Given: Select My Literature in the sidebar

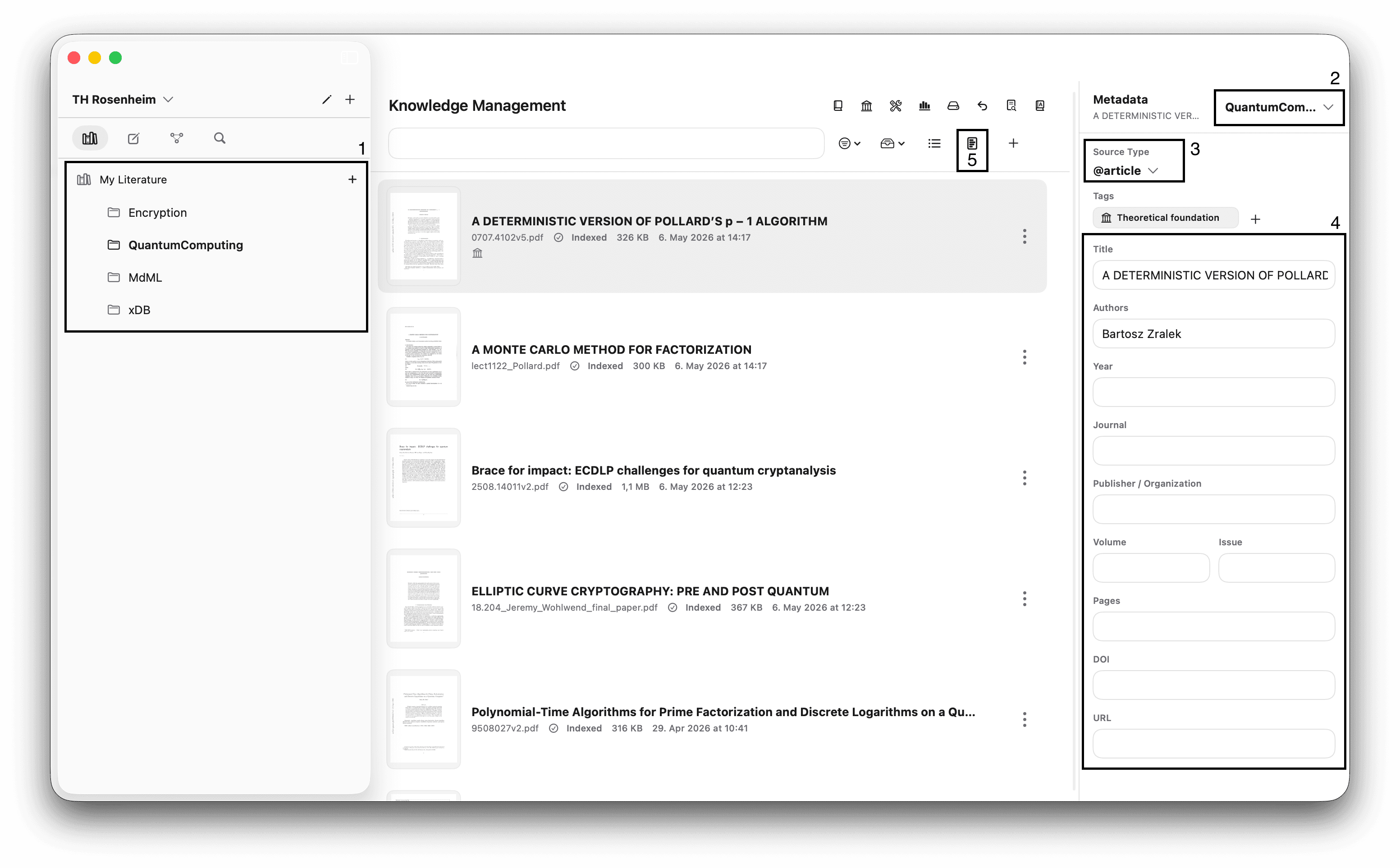Looking at the screenshot, I should (x=133, y=180).
